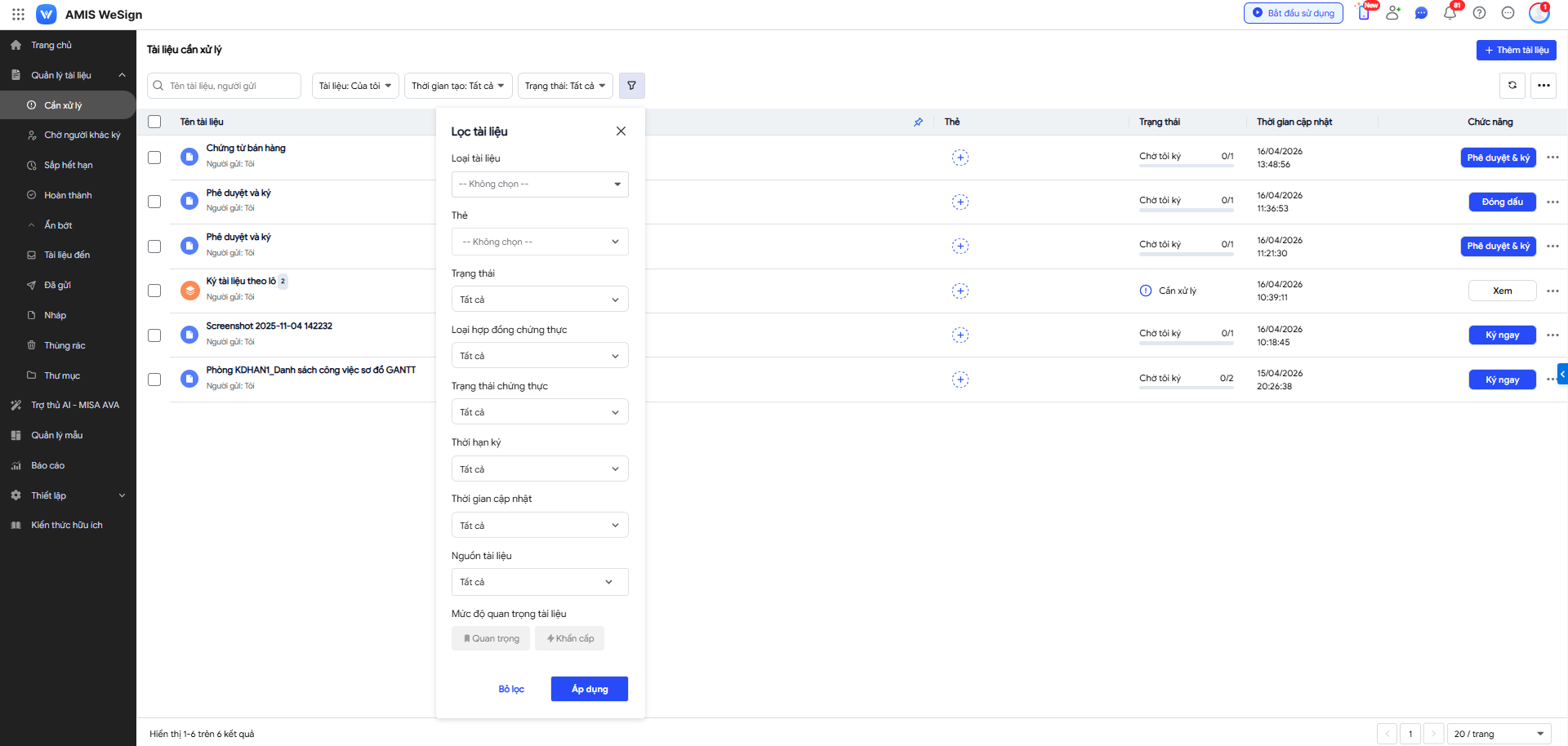Click the Thêm tài liệu button

pyautogui.click(x=1516, y=50)
